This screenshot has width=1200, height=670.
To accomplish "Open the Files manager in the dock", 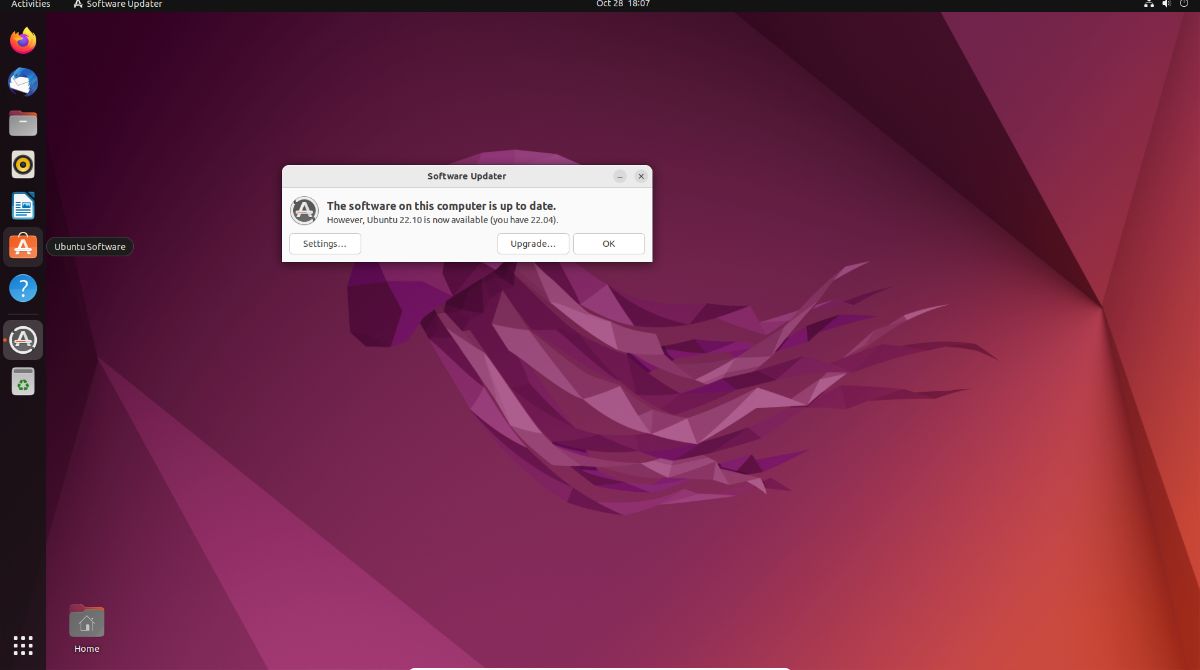I will (23, 123).
